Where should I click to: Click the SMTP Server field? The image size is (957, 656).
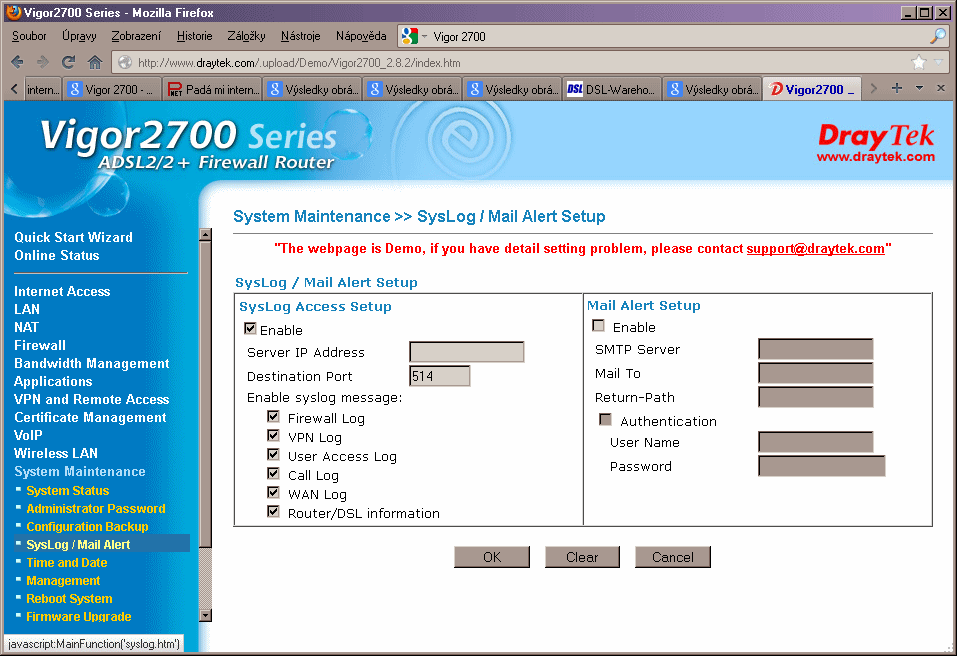(815, 349)
